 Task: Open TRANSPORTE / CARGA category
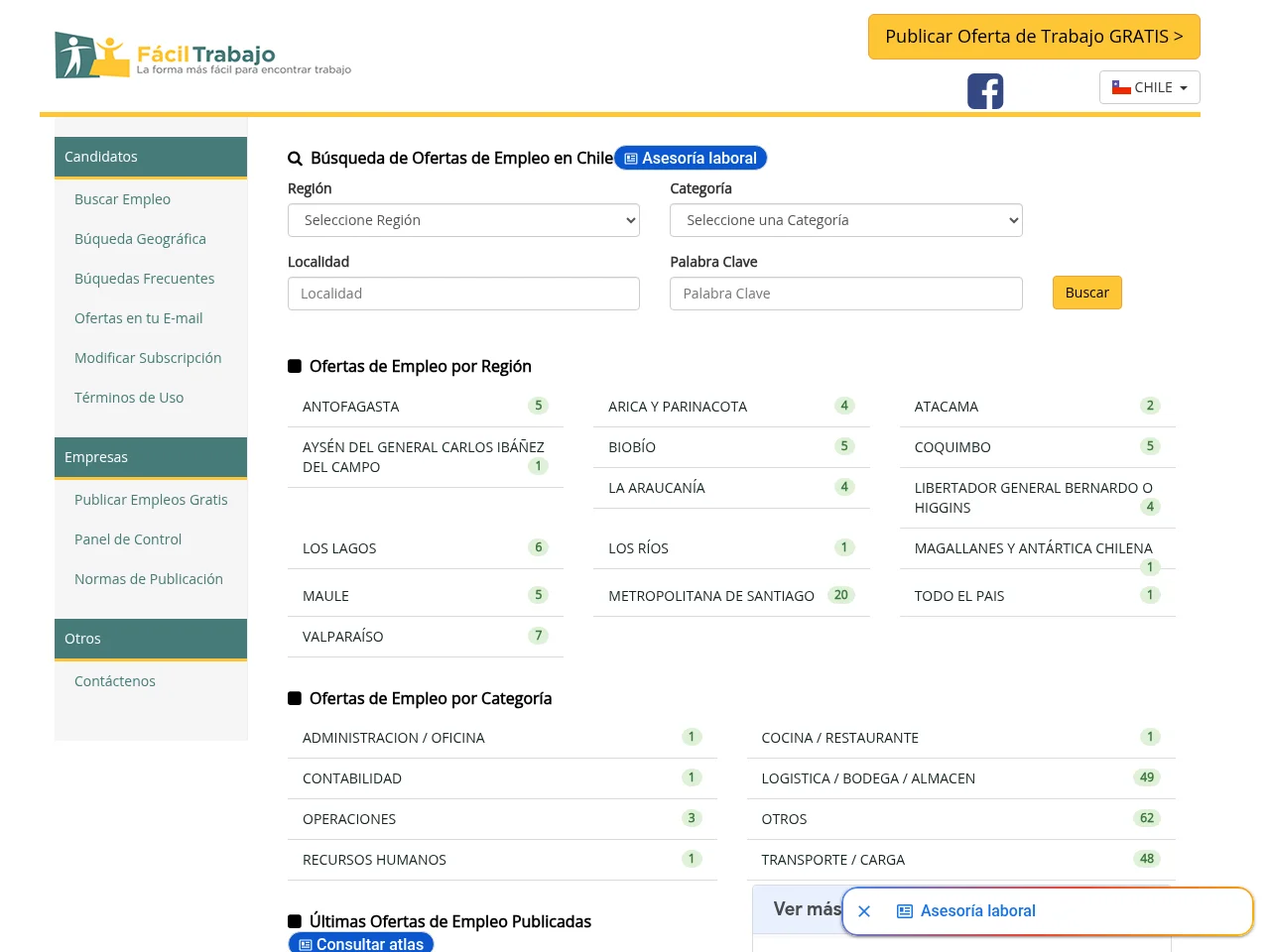[961, 860]
